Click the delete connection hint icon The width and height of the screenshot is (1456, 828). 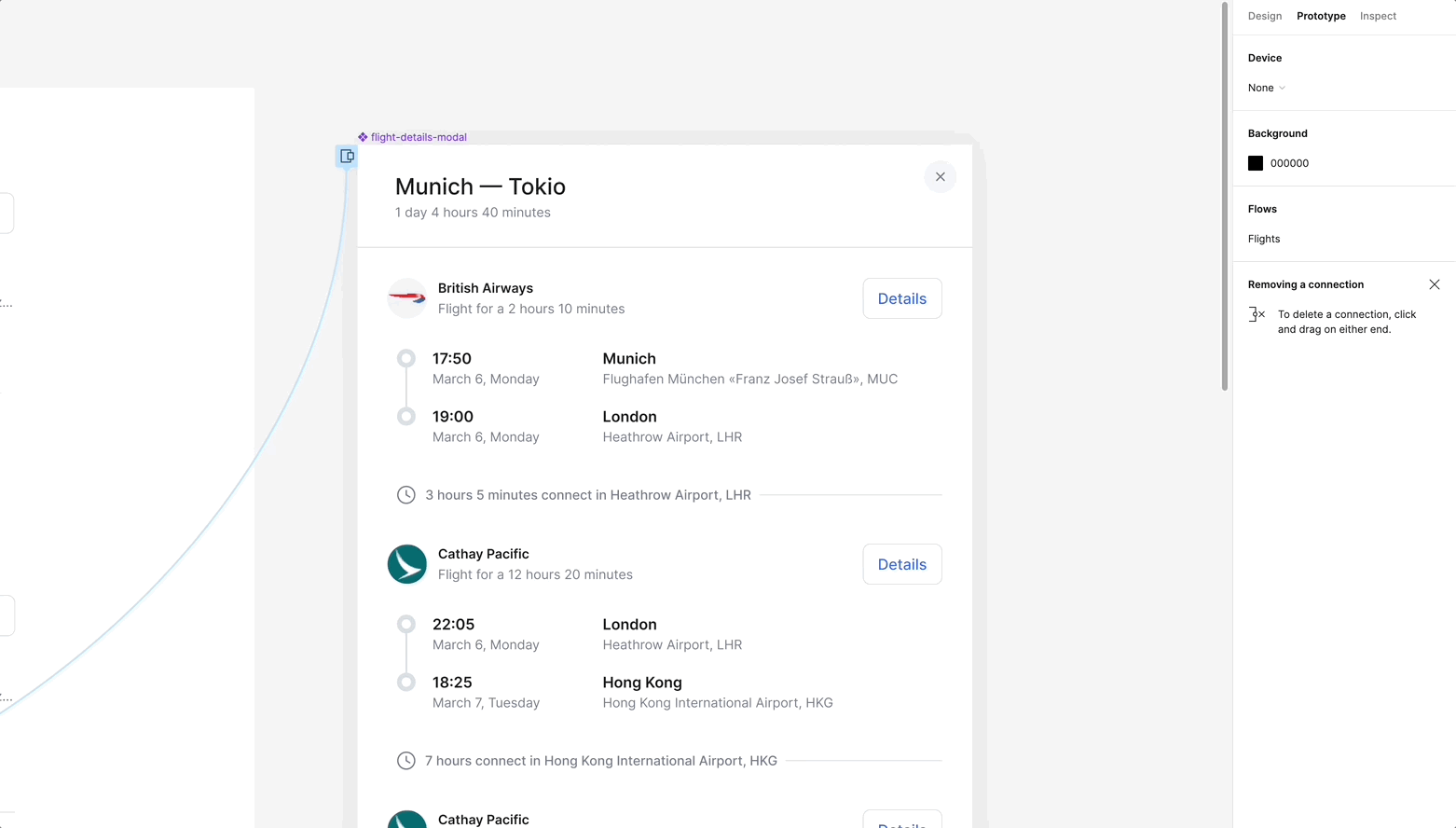tap(1257, 314)
